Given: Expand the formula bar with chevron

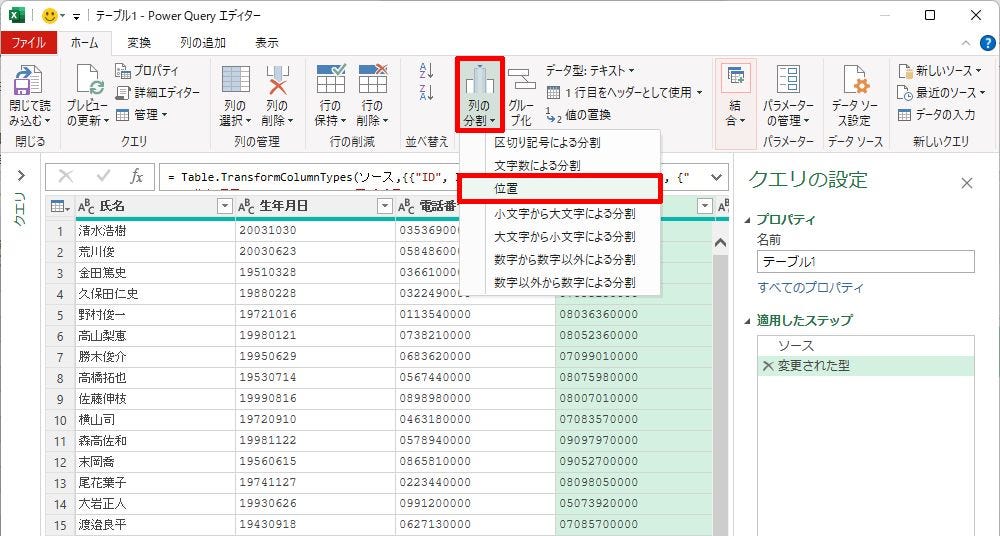Looking at the screenshot, I should [x=716, y=177].
